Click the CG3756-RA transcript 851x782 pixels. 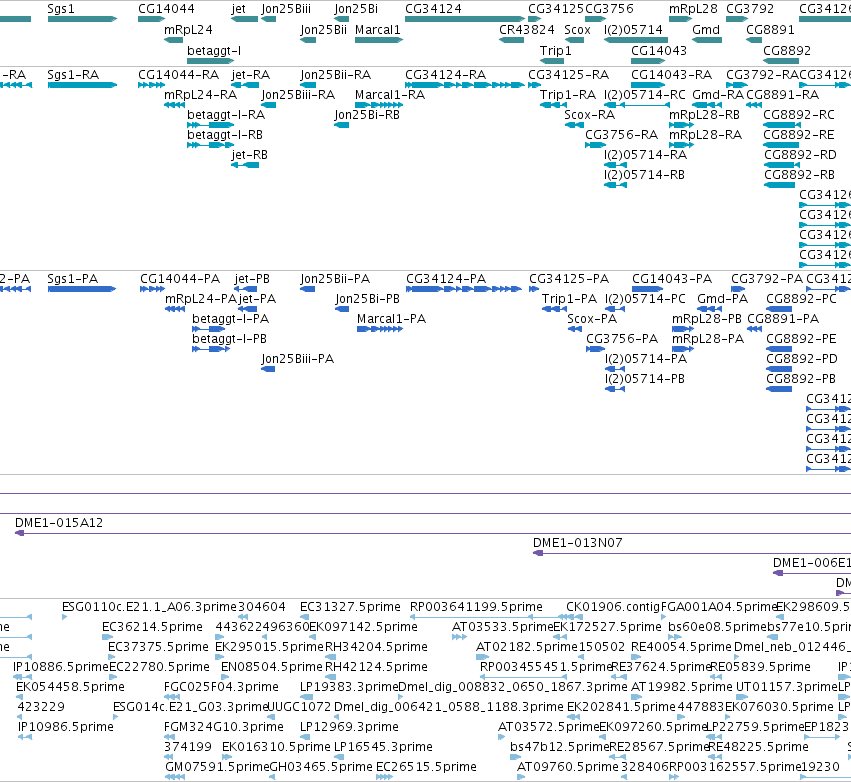pos(595,145)
